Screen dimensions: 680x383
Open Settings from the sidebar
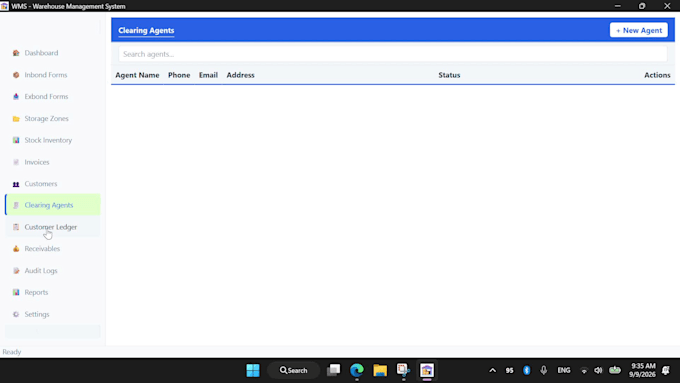[52, 314]
